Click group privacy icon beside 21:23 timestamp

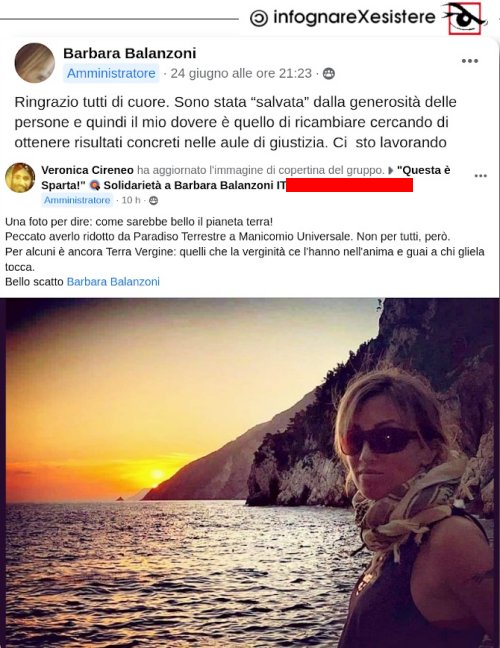[x=329, y=74]
